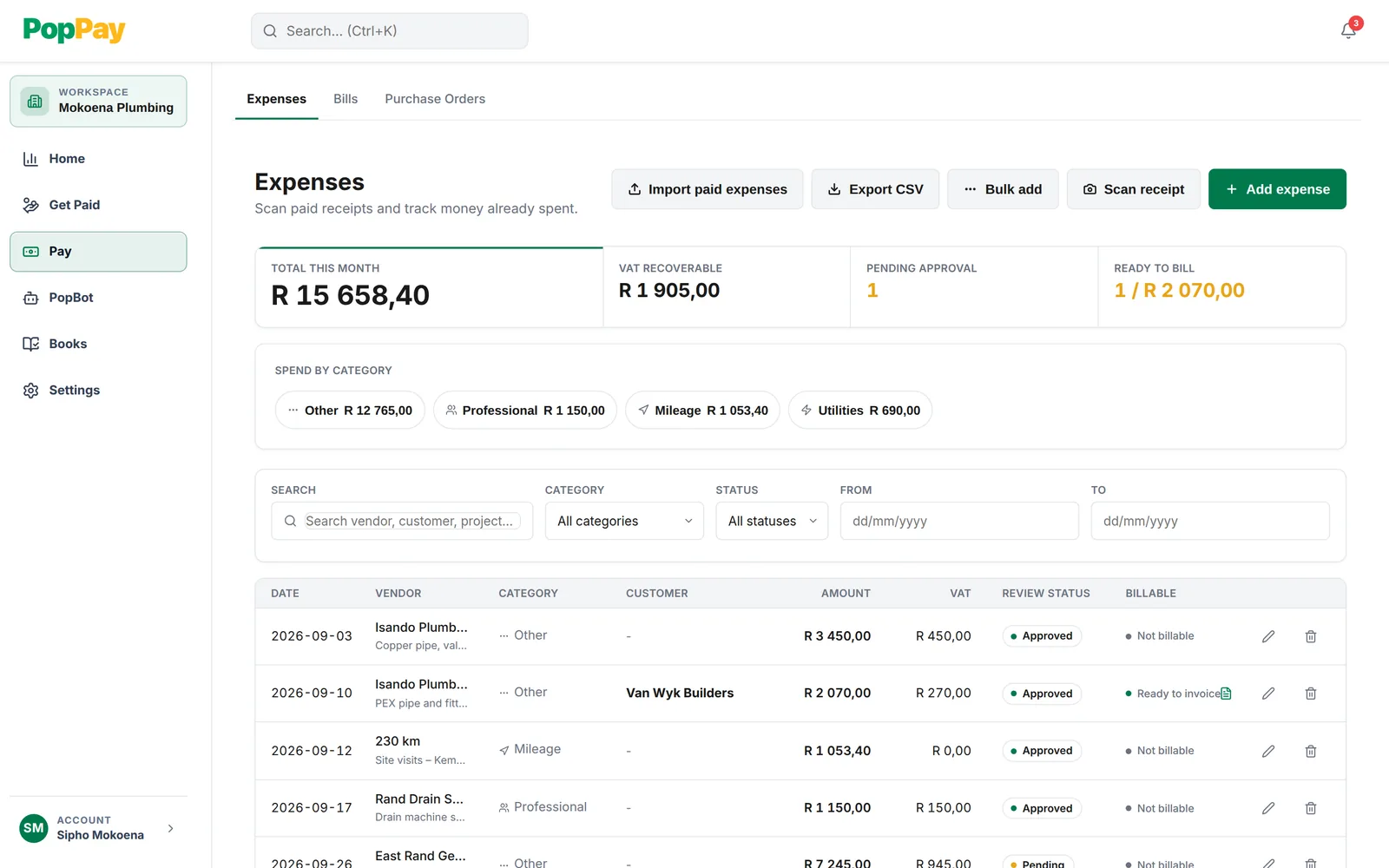The image size is (1389, 868).
Task: Switch to the Bills tab
Action: tap(346, 99)
